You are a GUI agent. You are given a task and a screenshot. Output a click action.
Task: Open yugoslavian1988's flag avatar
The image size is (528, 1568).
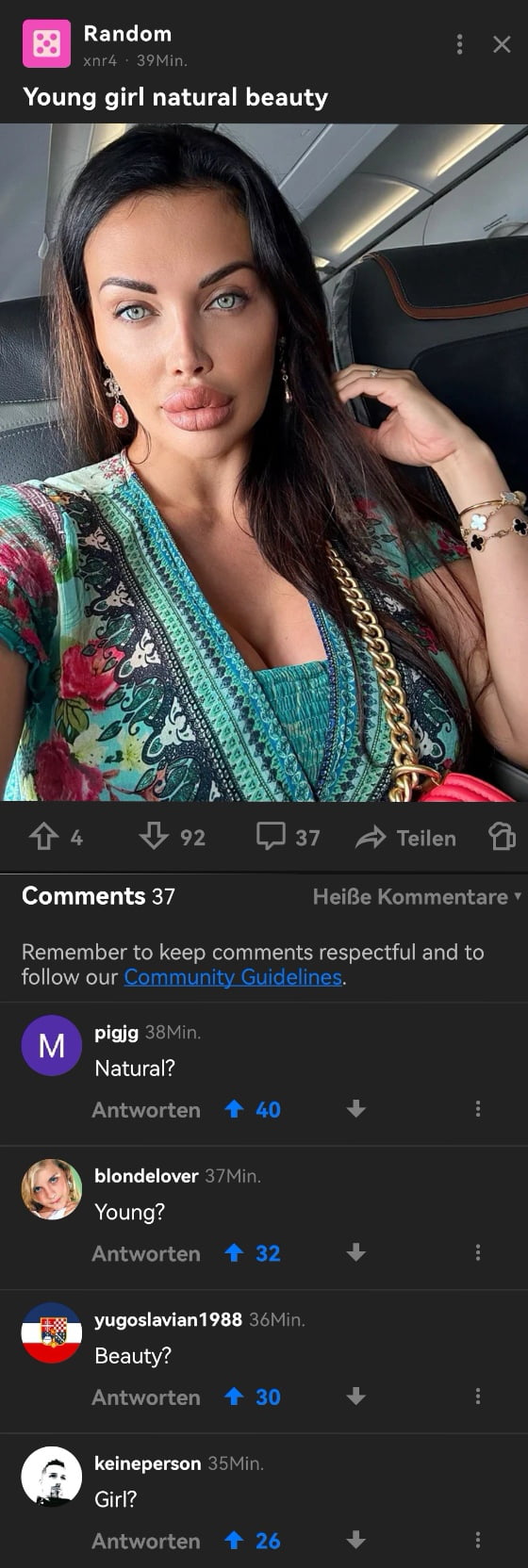click(52, 1332)
